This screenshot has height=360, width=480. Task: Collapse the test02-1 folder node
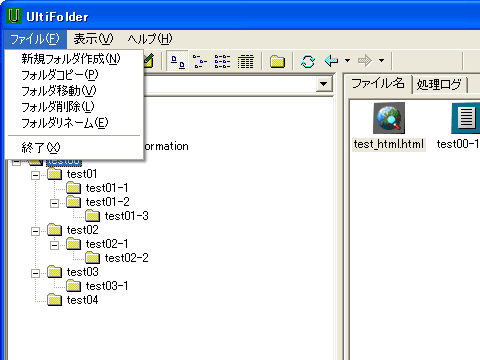pyautogui.click(x=54, y=245)
